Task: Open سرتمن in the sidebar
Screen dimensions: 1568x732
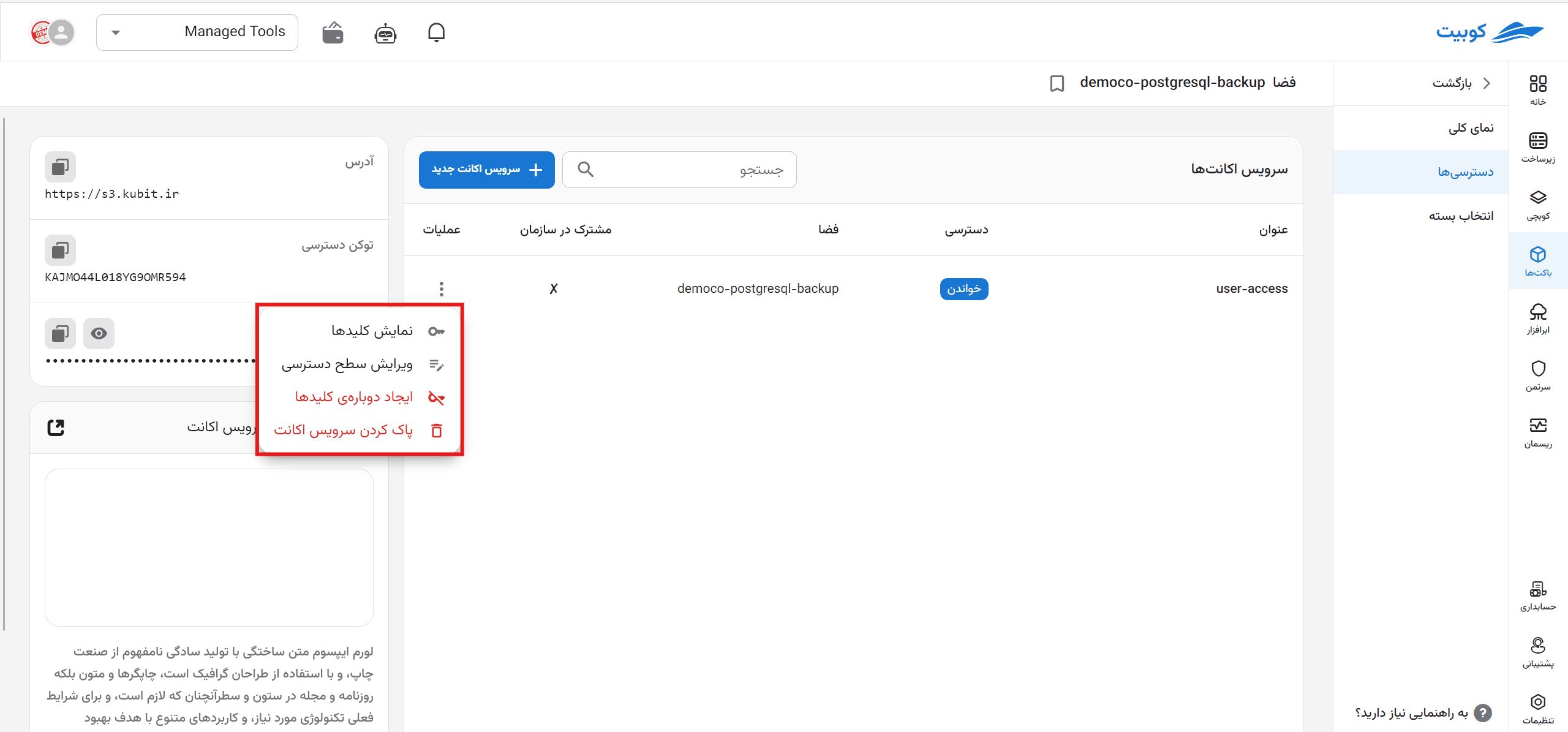Action: 1538,375
